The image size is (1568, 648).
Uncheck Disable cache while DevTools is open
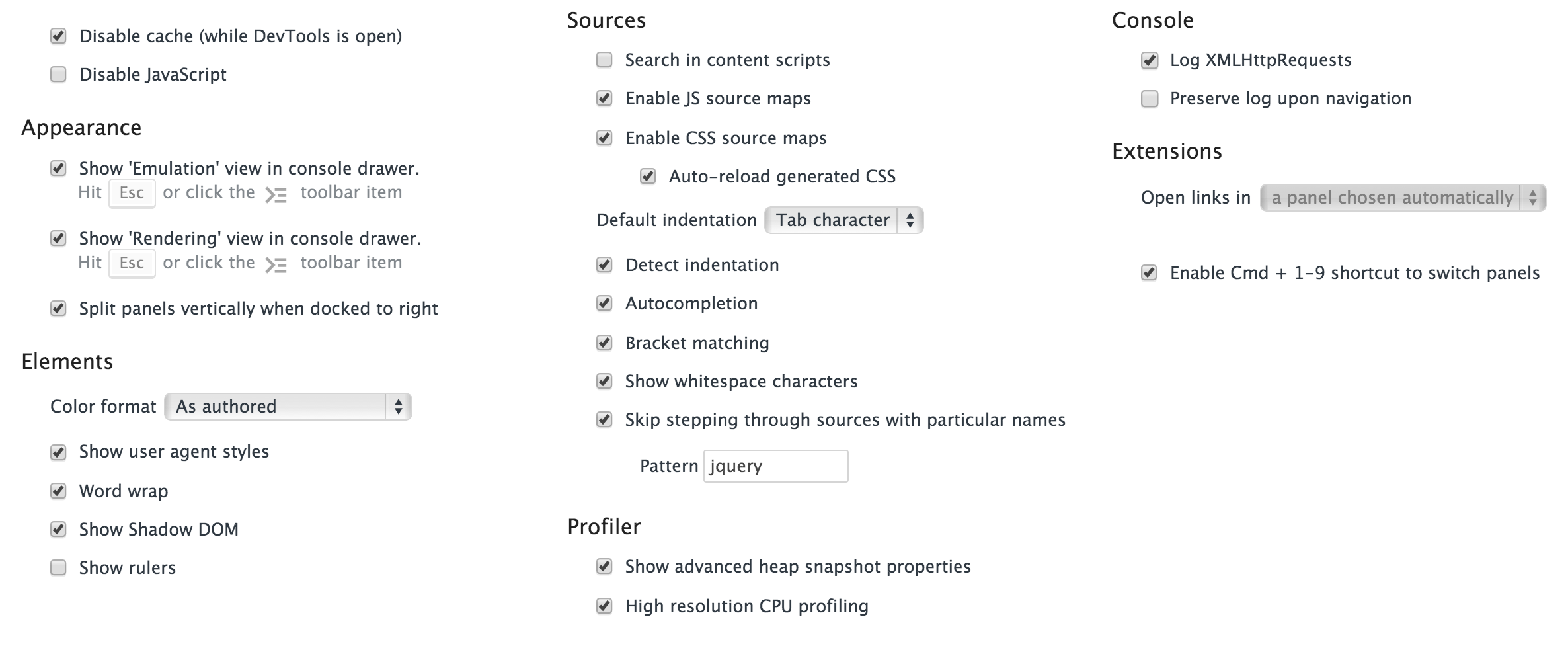(x=58, y=36)
